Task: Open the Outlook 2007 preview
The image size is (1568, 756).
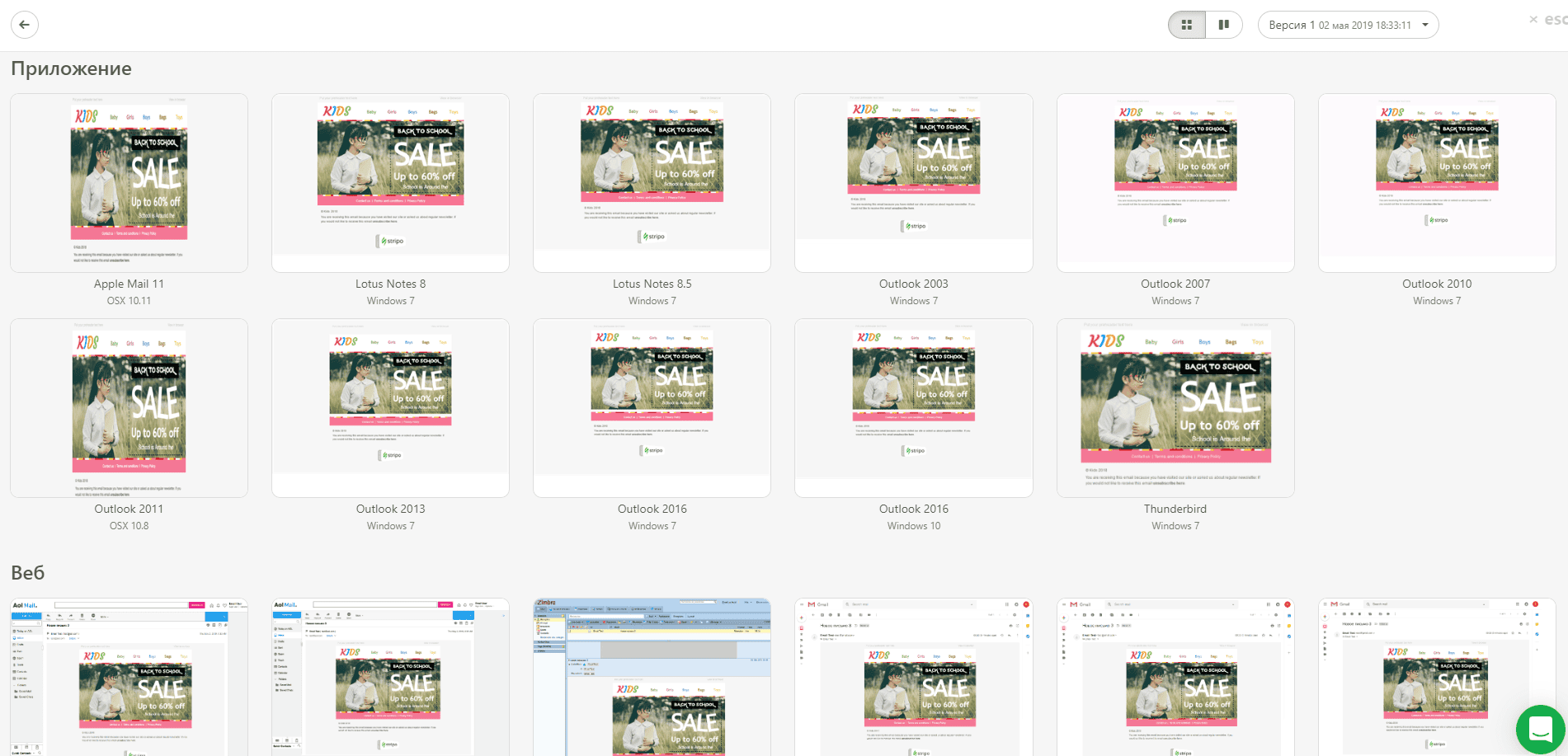Action: pyautogui.click(x=1175, y=181)
